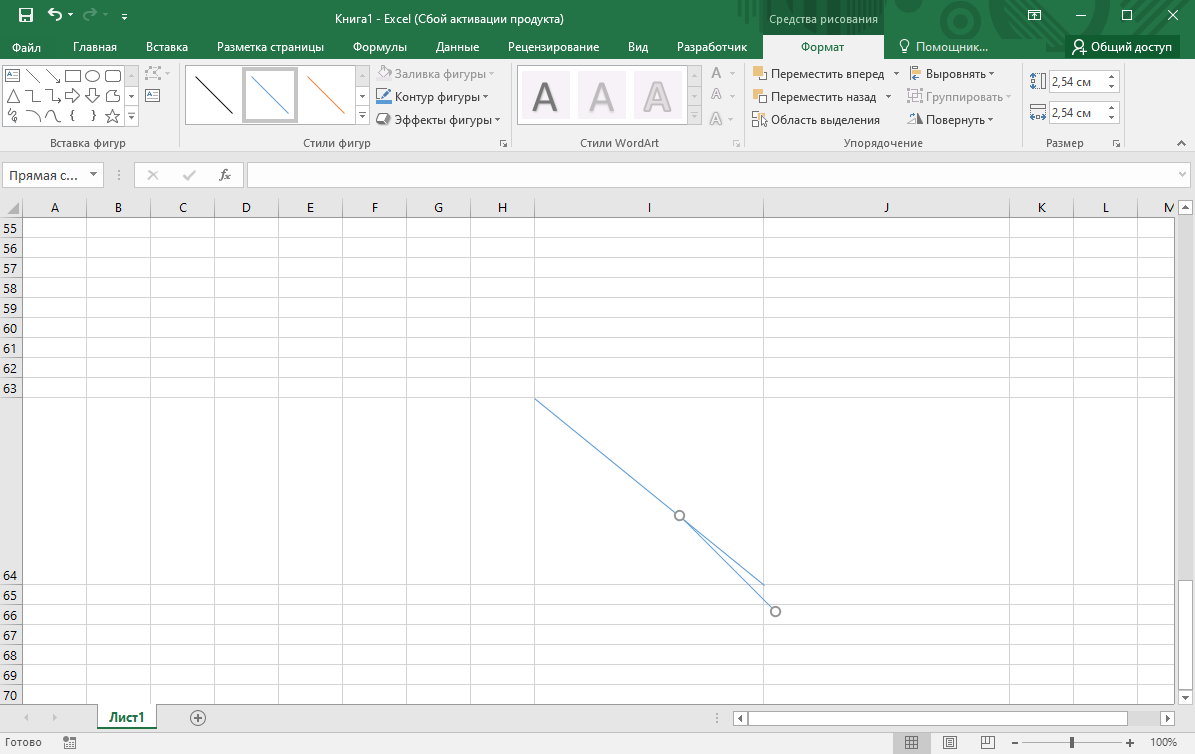Click the Save icon in quick access toolbar
Viewport: 1195px width, 754px height.
26,16
